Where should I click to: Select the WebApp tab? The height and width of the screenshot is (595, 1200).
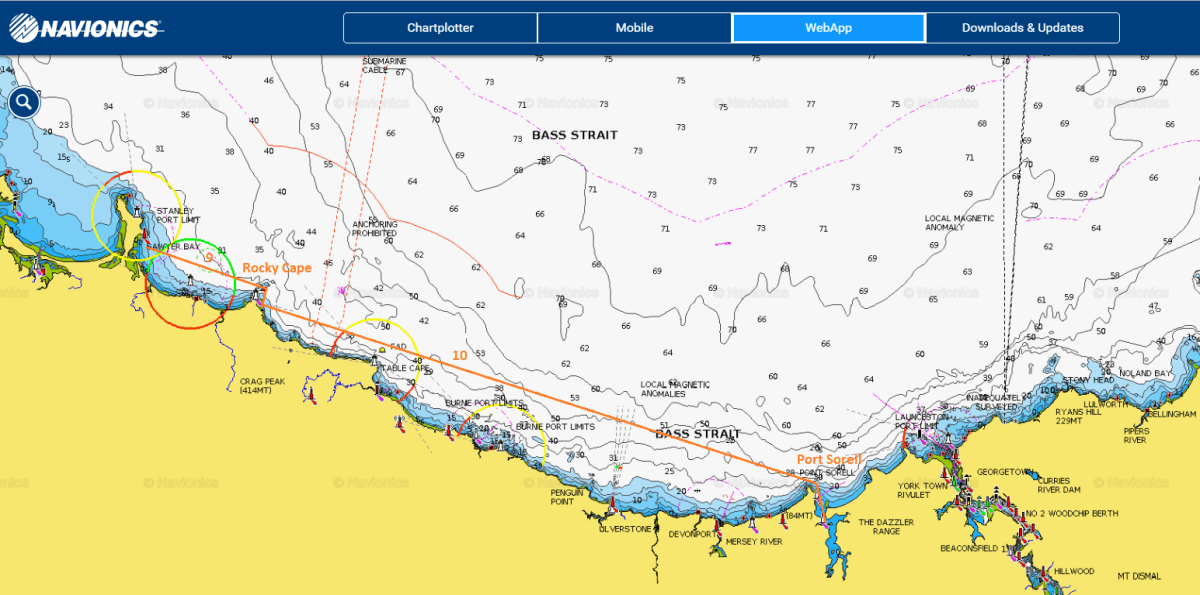(828, 28)
